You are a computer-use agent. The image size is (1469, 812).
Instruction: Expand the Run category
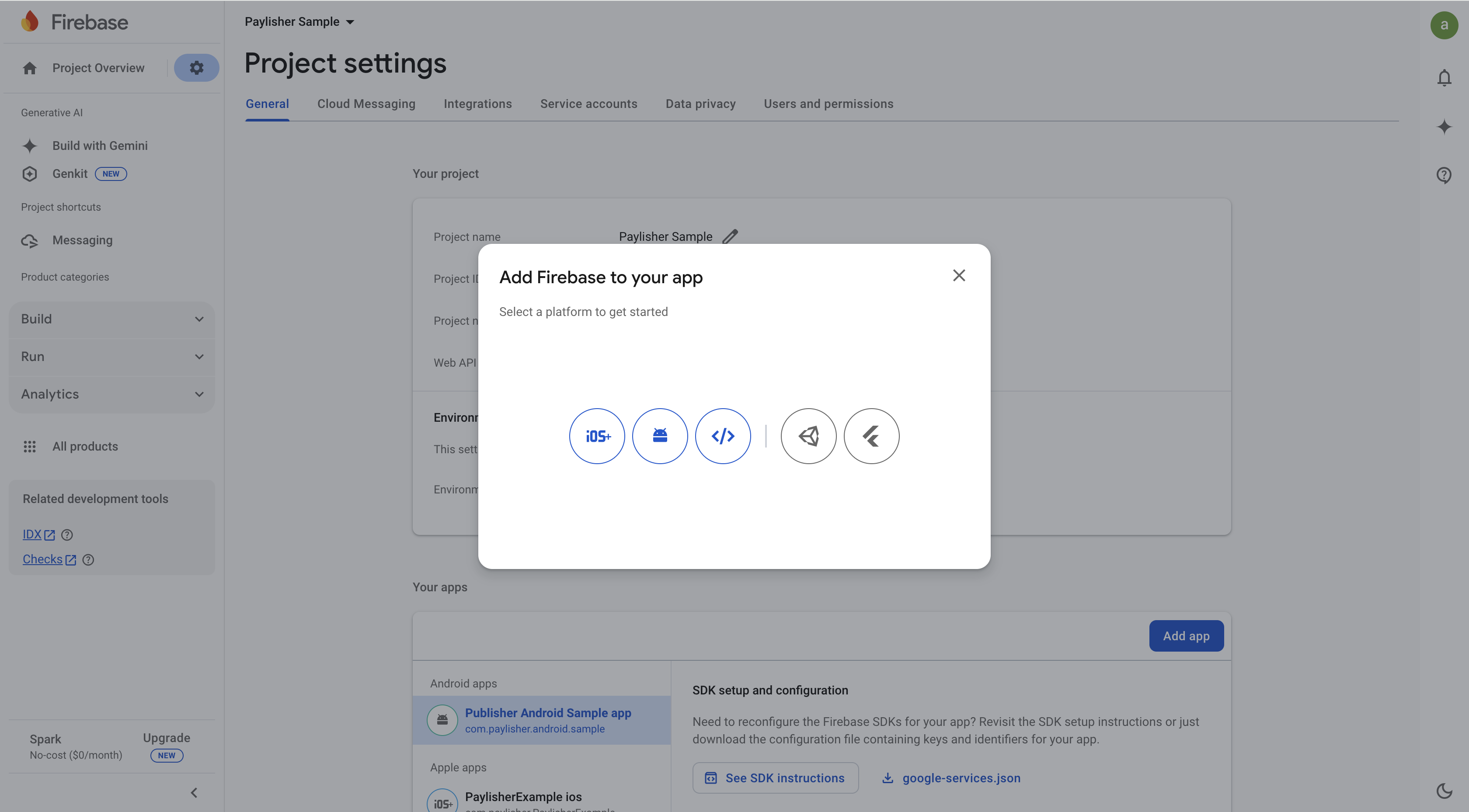[112, 356]
